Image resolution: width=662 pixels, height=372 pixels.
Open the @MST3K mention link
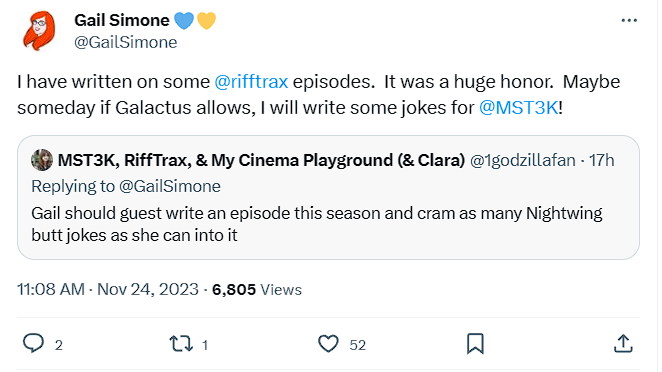[518, 108]
